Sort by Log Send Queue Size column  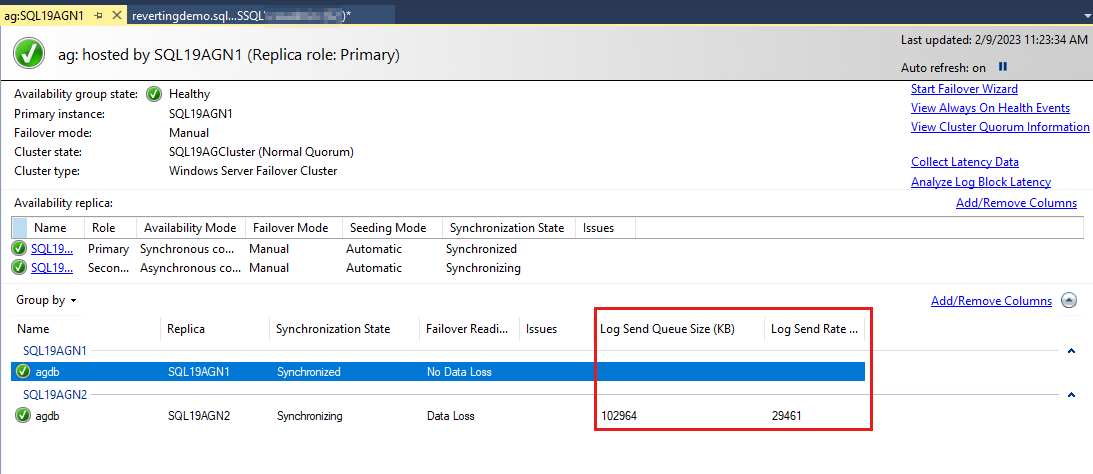coord(667,329)
